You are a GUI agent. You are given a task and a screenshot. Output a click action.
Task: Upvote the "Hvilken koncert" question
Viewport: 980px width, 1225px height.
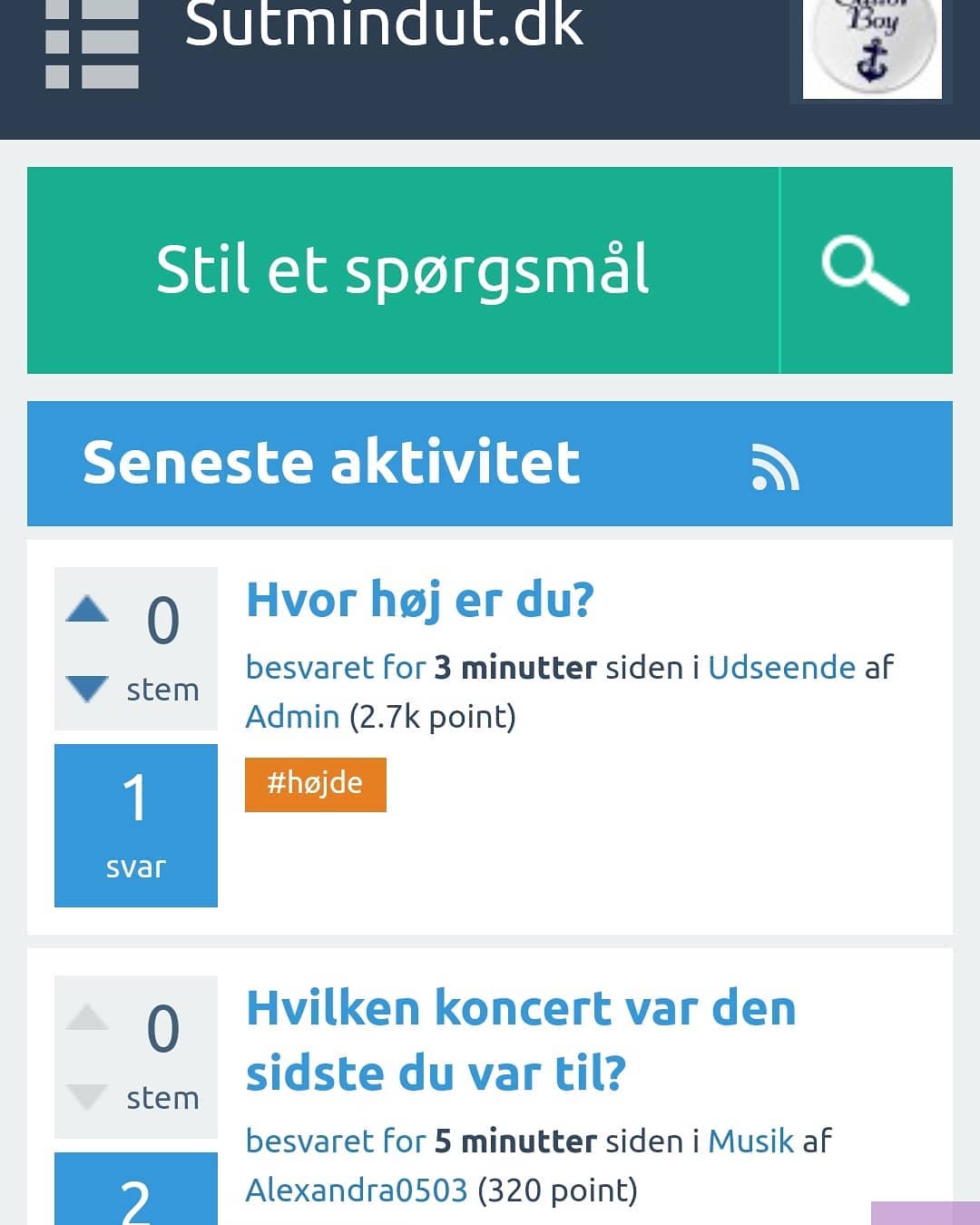pos(87,1017)
